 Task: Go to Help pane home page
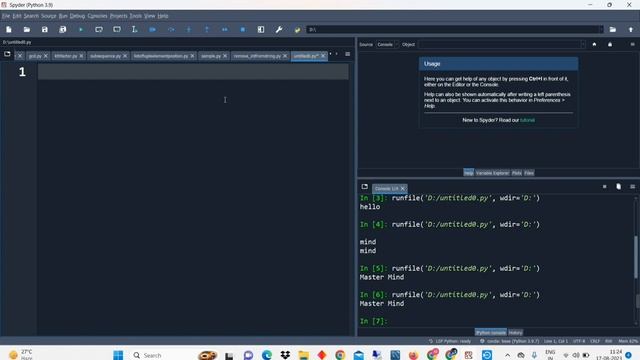594,44
